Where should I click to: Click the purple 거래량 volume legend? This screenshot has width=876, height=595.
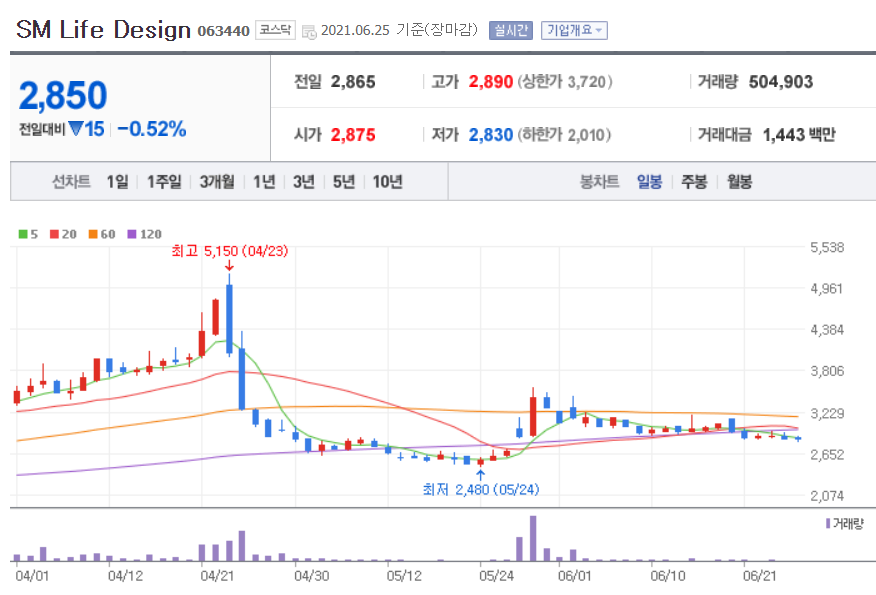tap(844, 523)
